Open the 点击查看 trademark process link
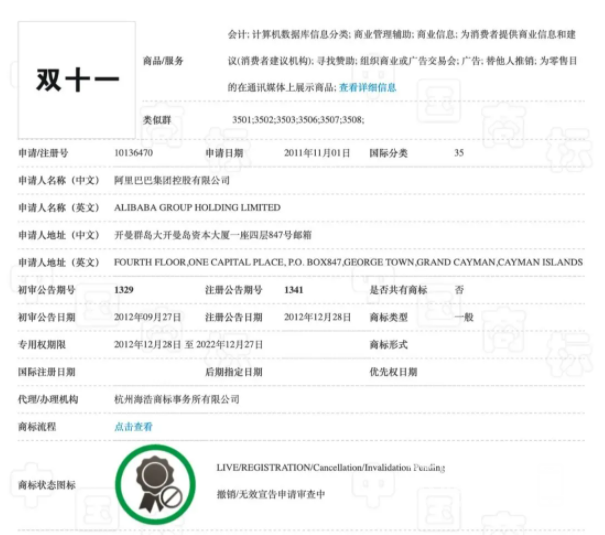605x535 pixels. pyautogui.click(x=134, y=427)
